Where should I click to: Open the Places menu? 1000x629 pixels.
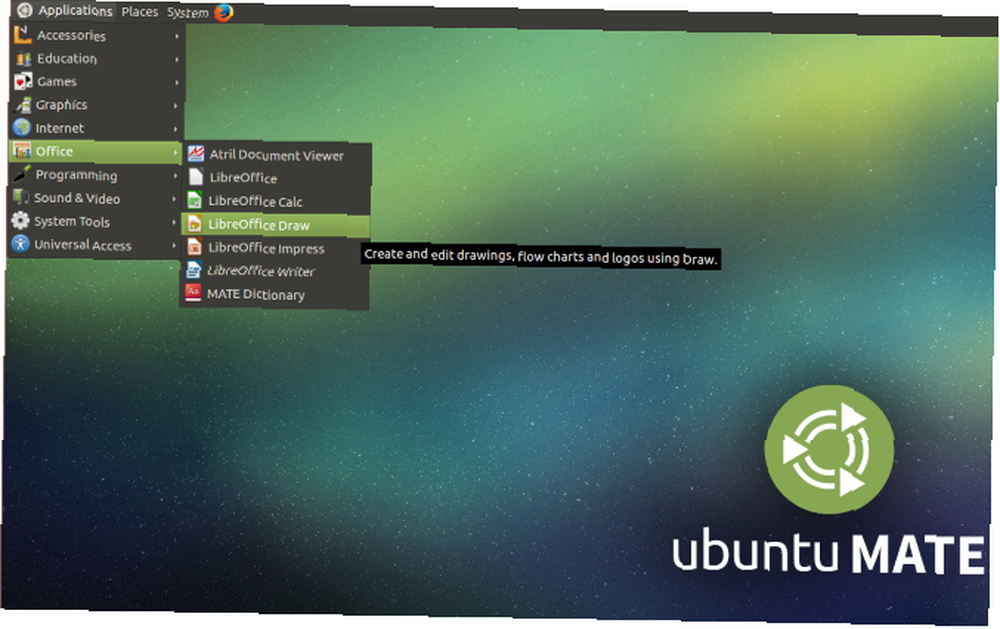140,11
